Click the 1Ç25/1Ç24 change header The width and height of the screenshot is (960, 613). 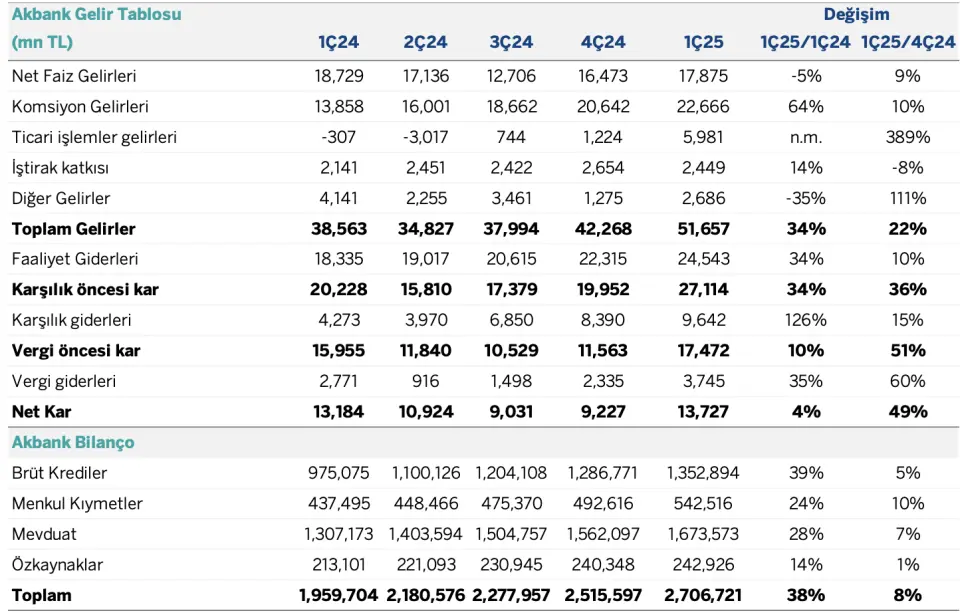805,42
